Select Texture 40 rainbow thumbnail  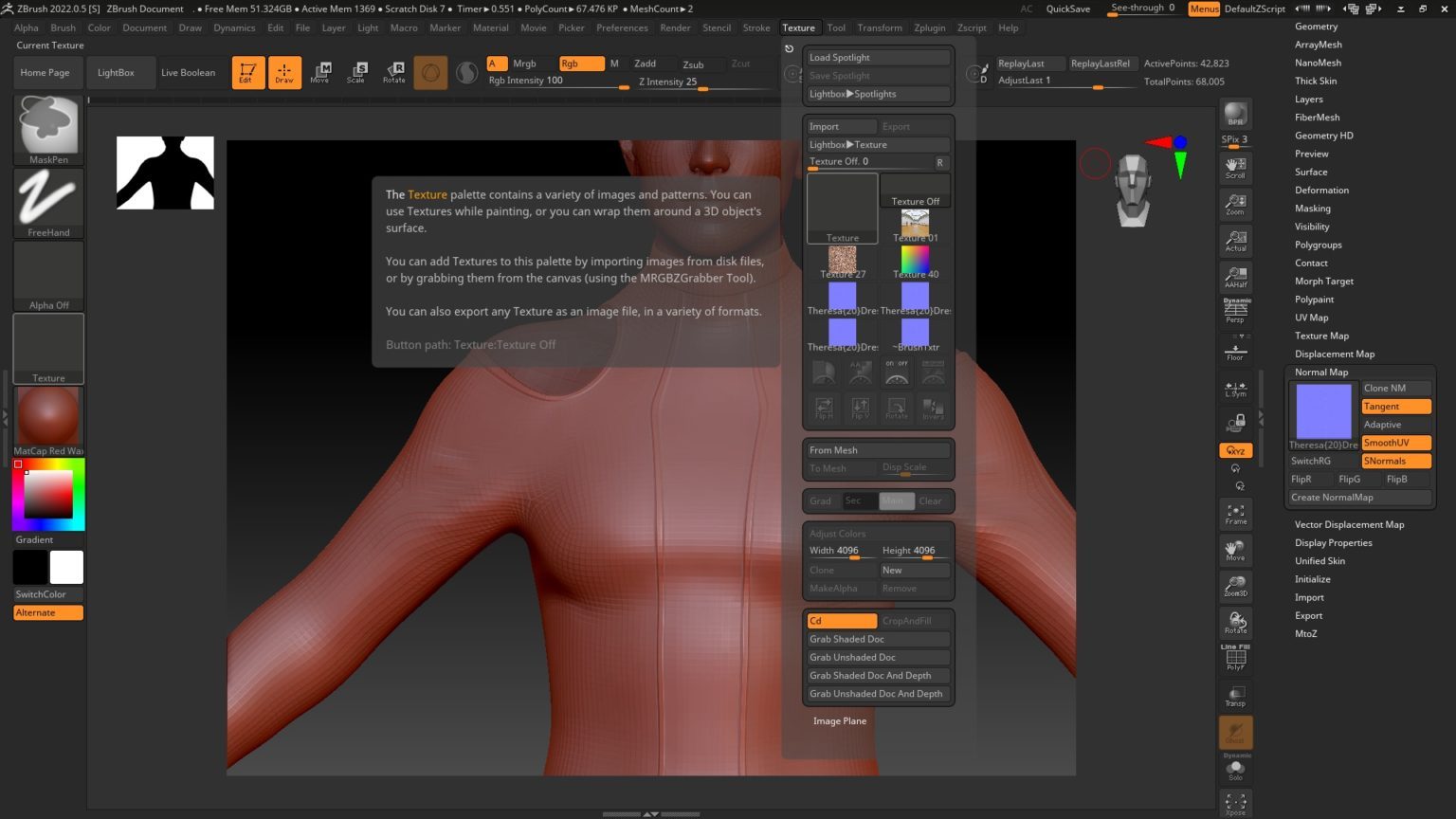(915, 262)
